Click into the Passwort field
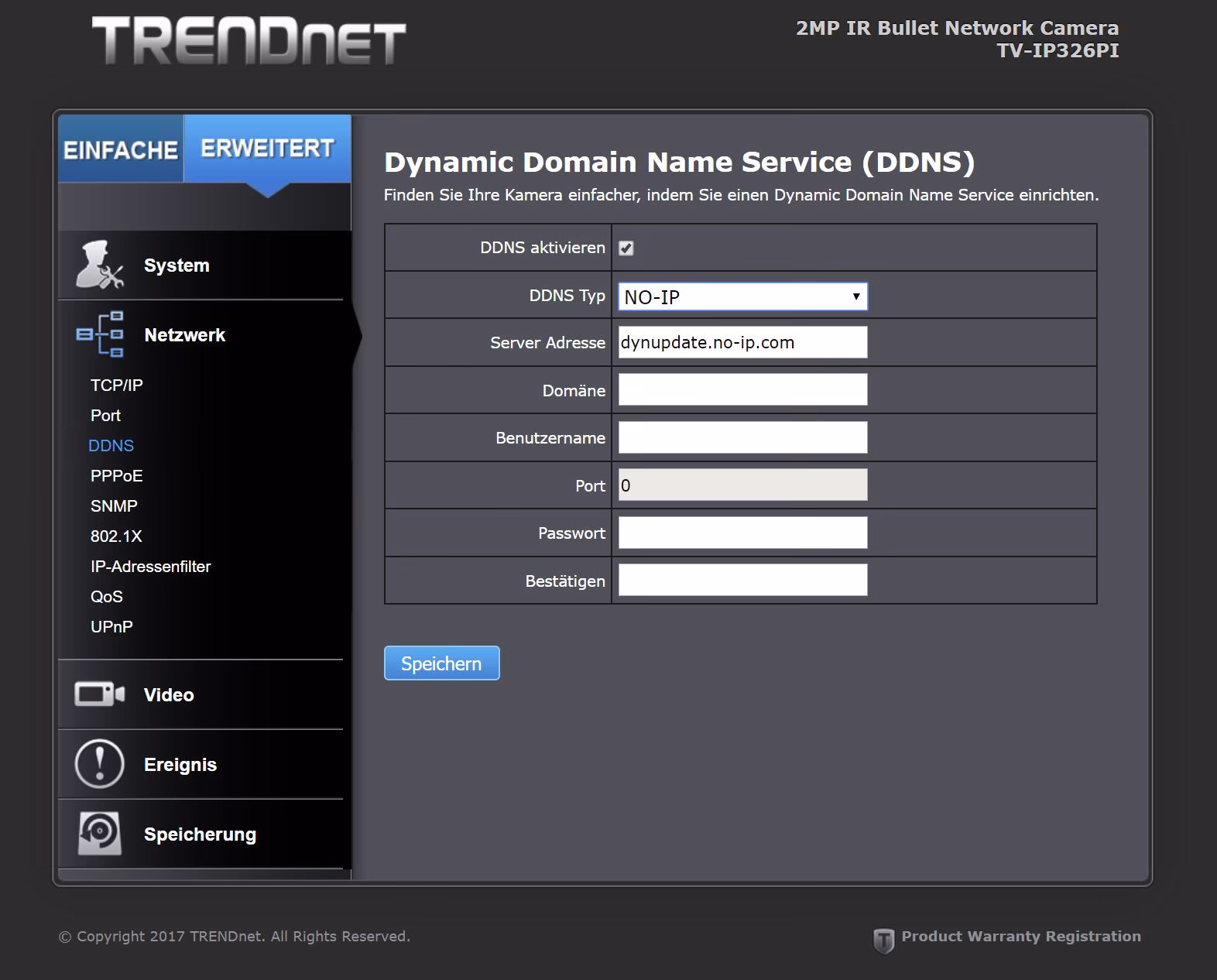Image resolution: width=1217 pixels, height=980 pixels. pos(742,533)
